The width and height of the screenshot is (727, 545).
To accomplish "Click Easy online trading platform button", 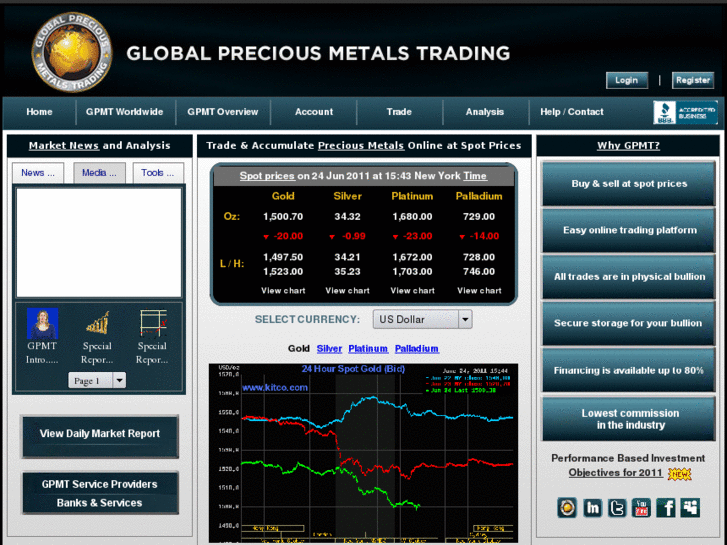I will (629, 230).
